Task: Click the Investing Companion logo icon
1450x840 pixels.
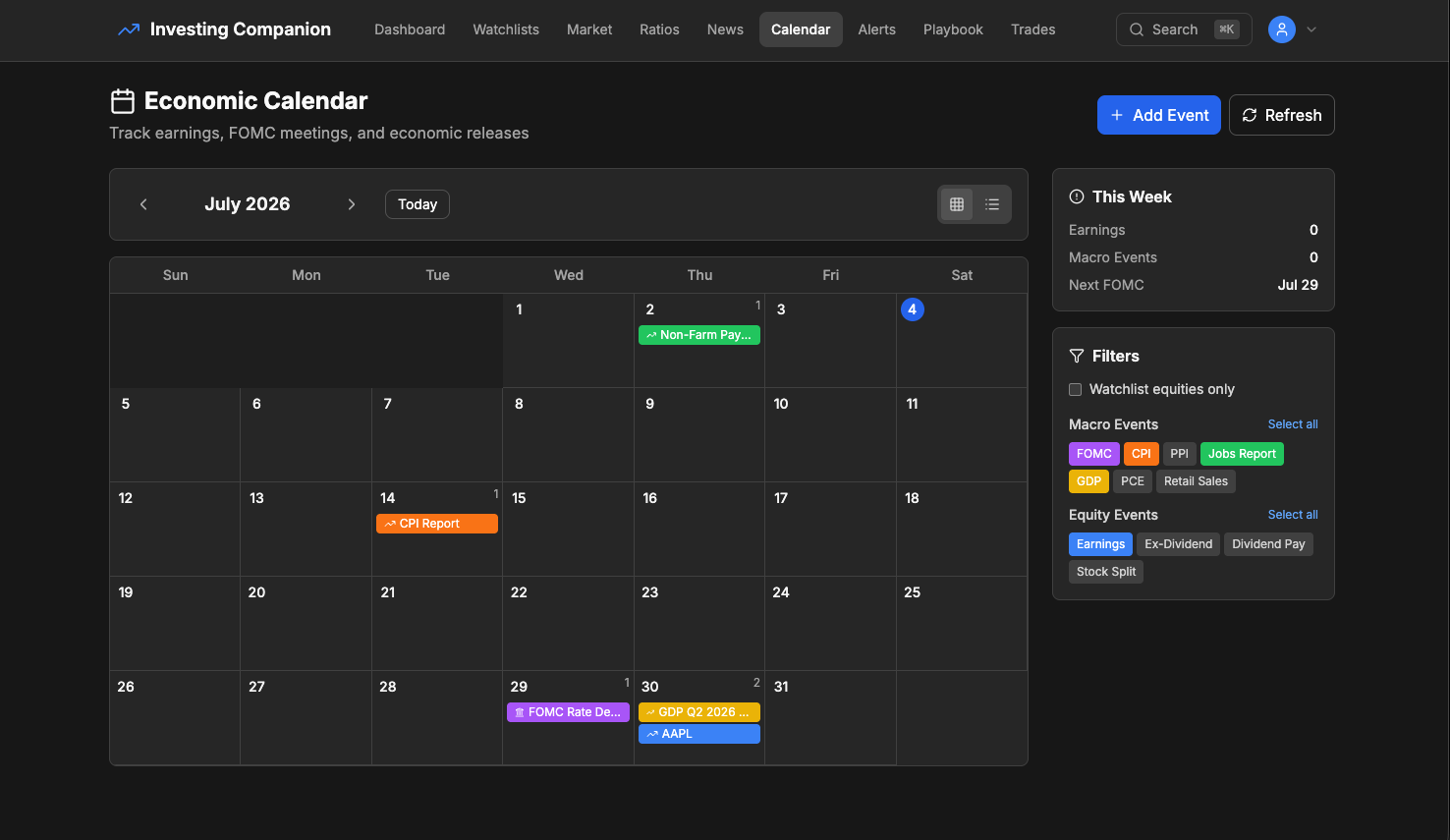Action: (129, 29)
